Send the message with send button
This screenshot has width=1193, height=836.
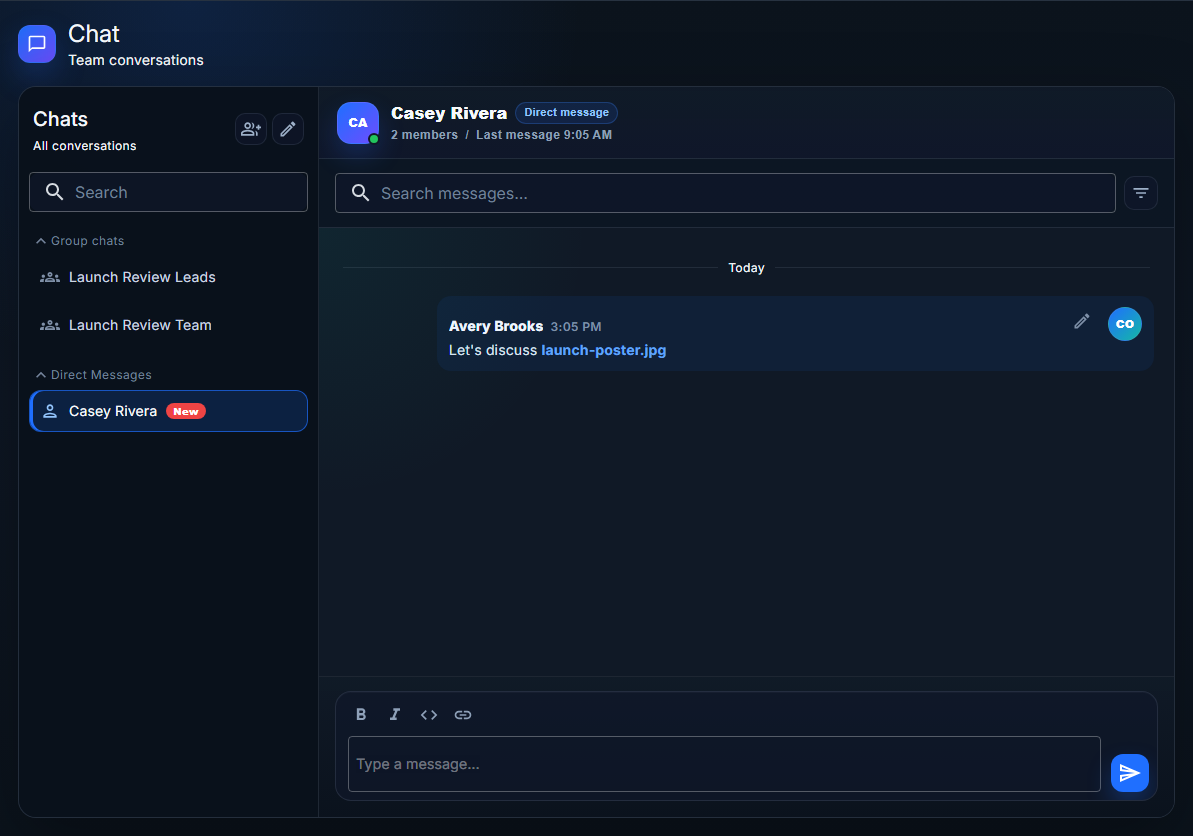click(x=1129, y=773)
